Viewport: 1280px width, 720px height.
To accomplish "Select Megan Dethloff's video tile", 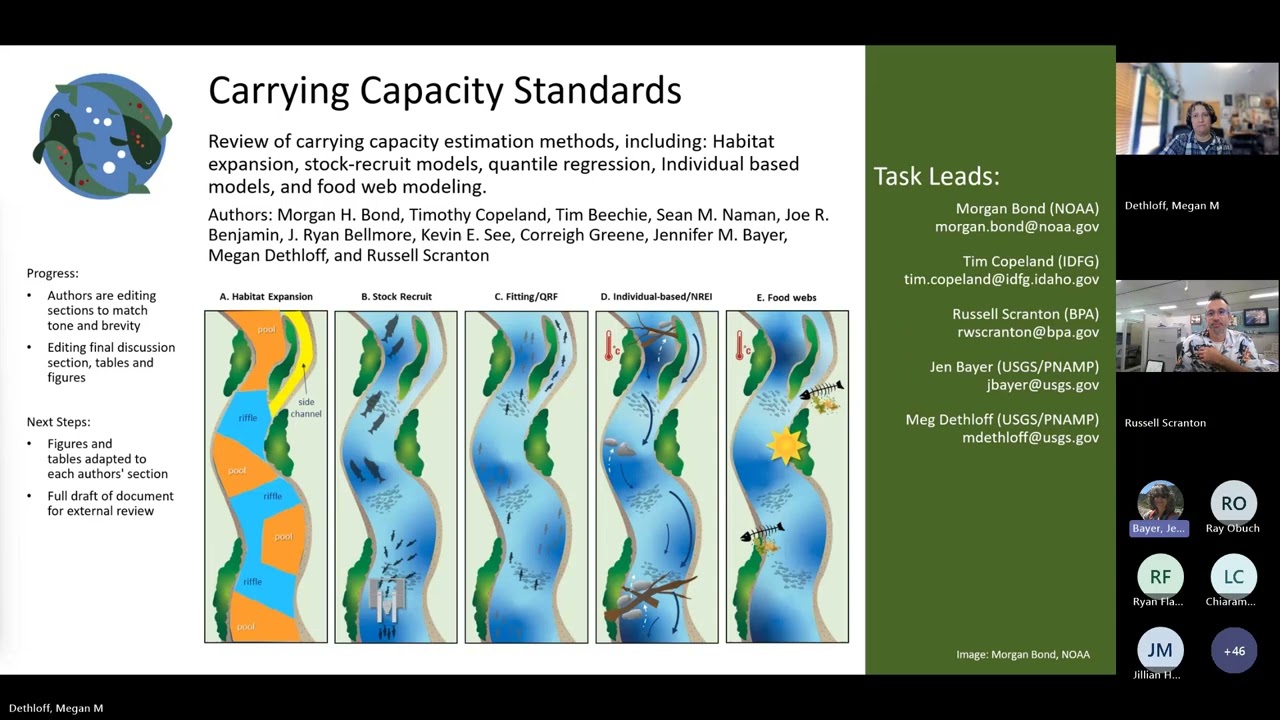I will [x=1197, y=109].
